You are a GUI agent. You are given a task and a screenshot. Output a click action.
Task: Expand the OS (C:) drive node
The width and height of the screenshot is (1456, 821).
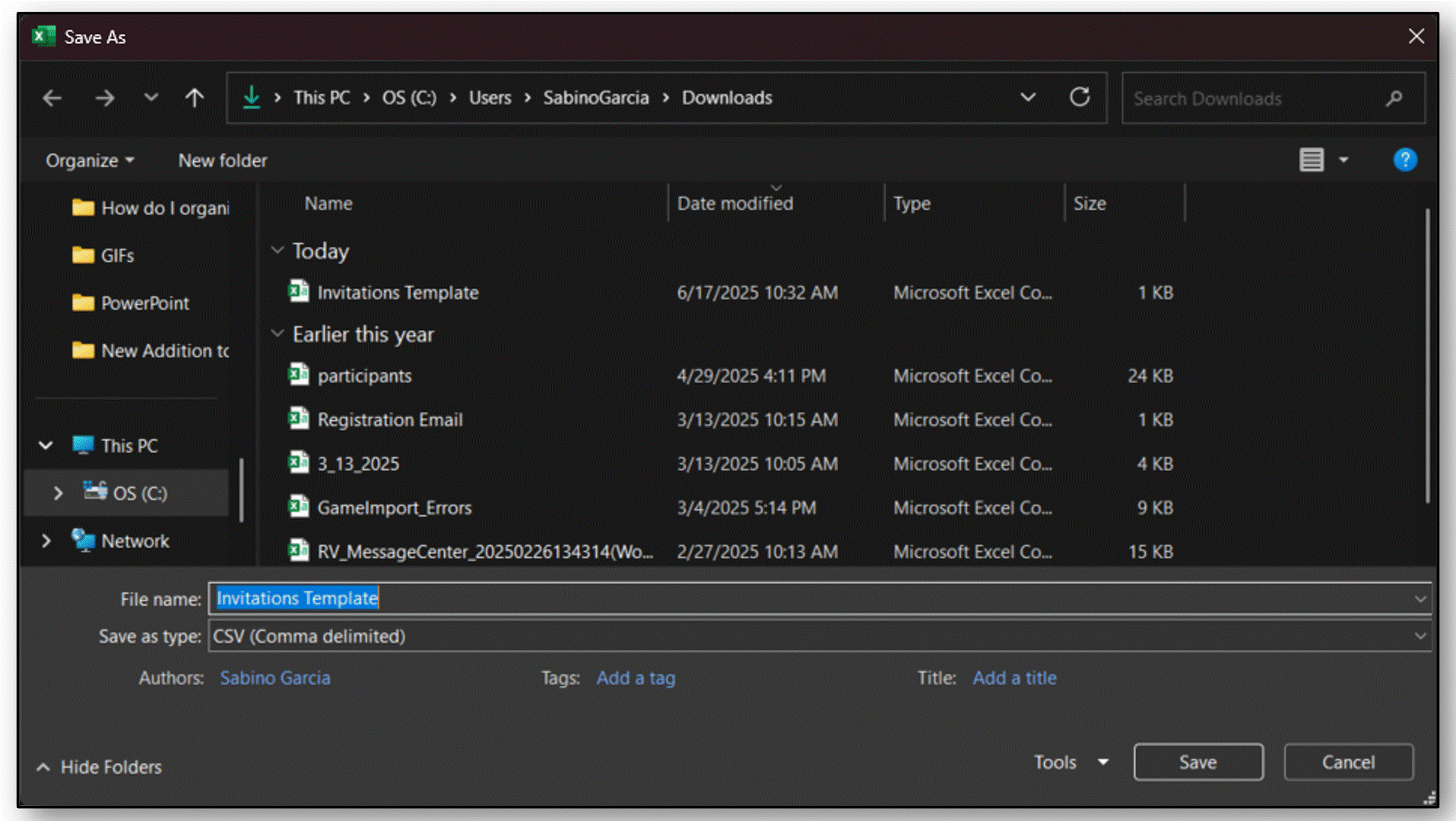coord(58,493)
